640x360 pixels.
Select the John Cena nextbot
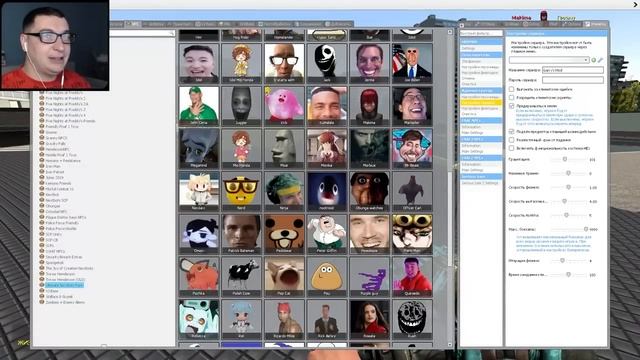(199, 106)
